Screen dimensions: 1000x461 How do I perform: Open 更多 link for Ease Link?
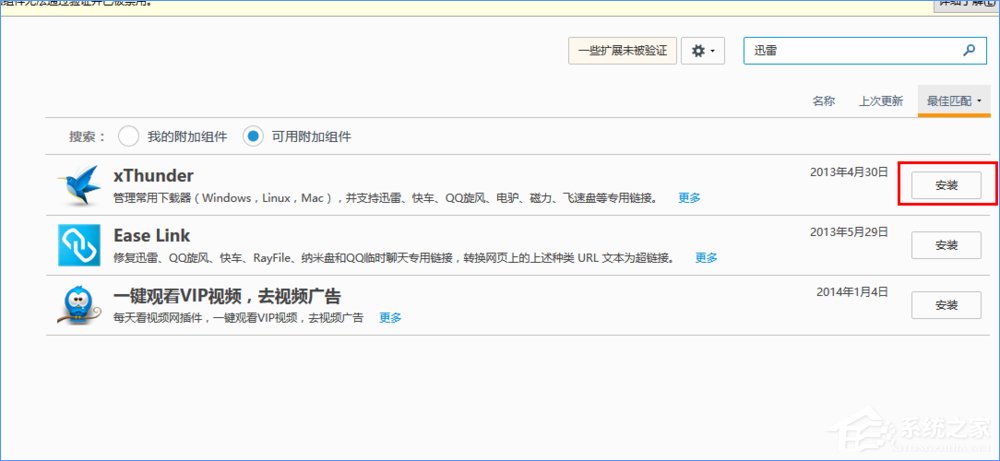pos(707,258)
